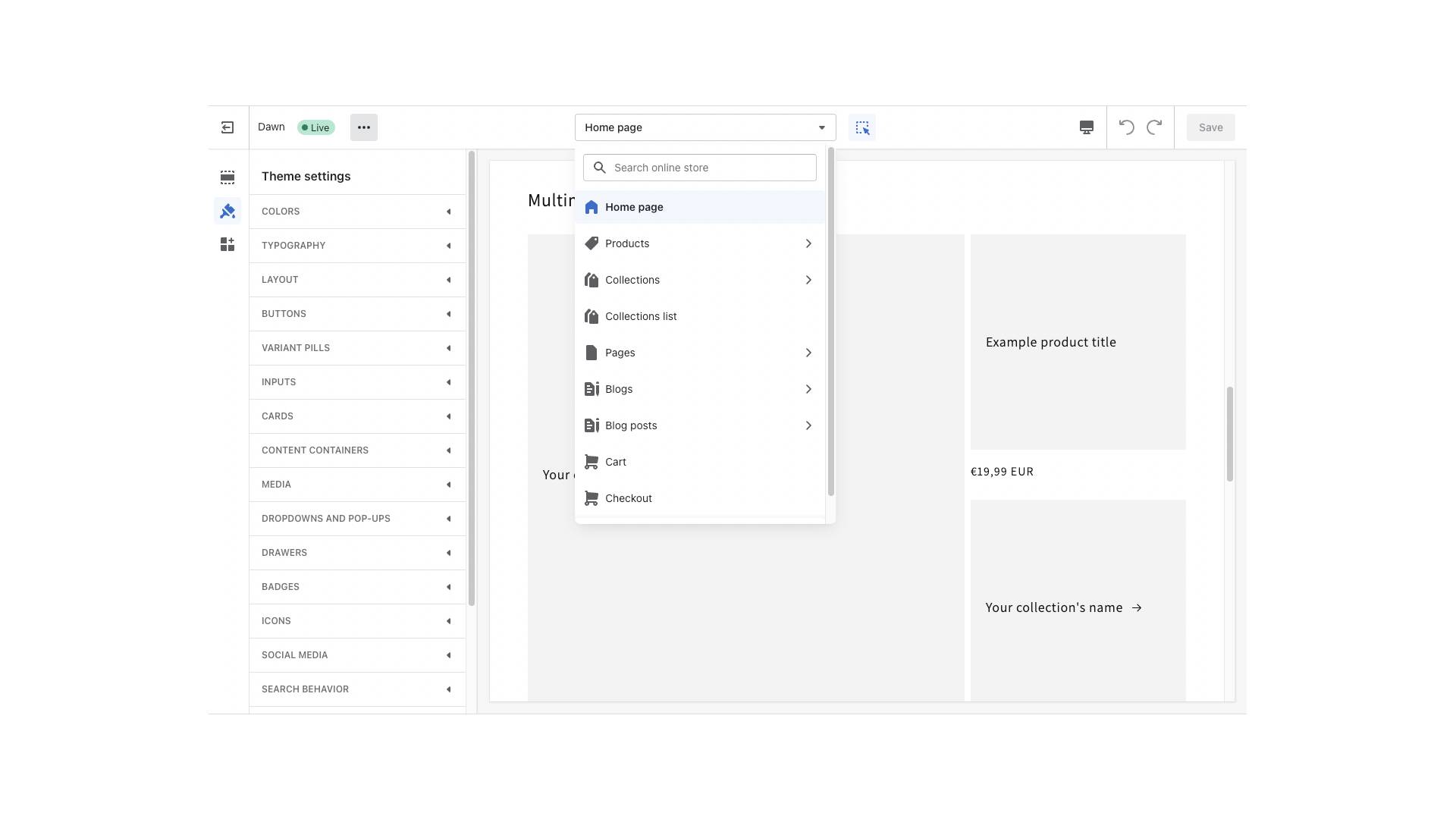Viewport: 1456px width, 819px height.
Task: Click the Pages document icon
Action: coord(591,353)
